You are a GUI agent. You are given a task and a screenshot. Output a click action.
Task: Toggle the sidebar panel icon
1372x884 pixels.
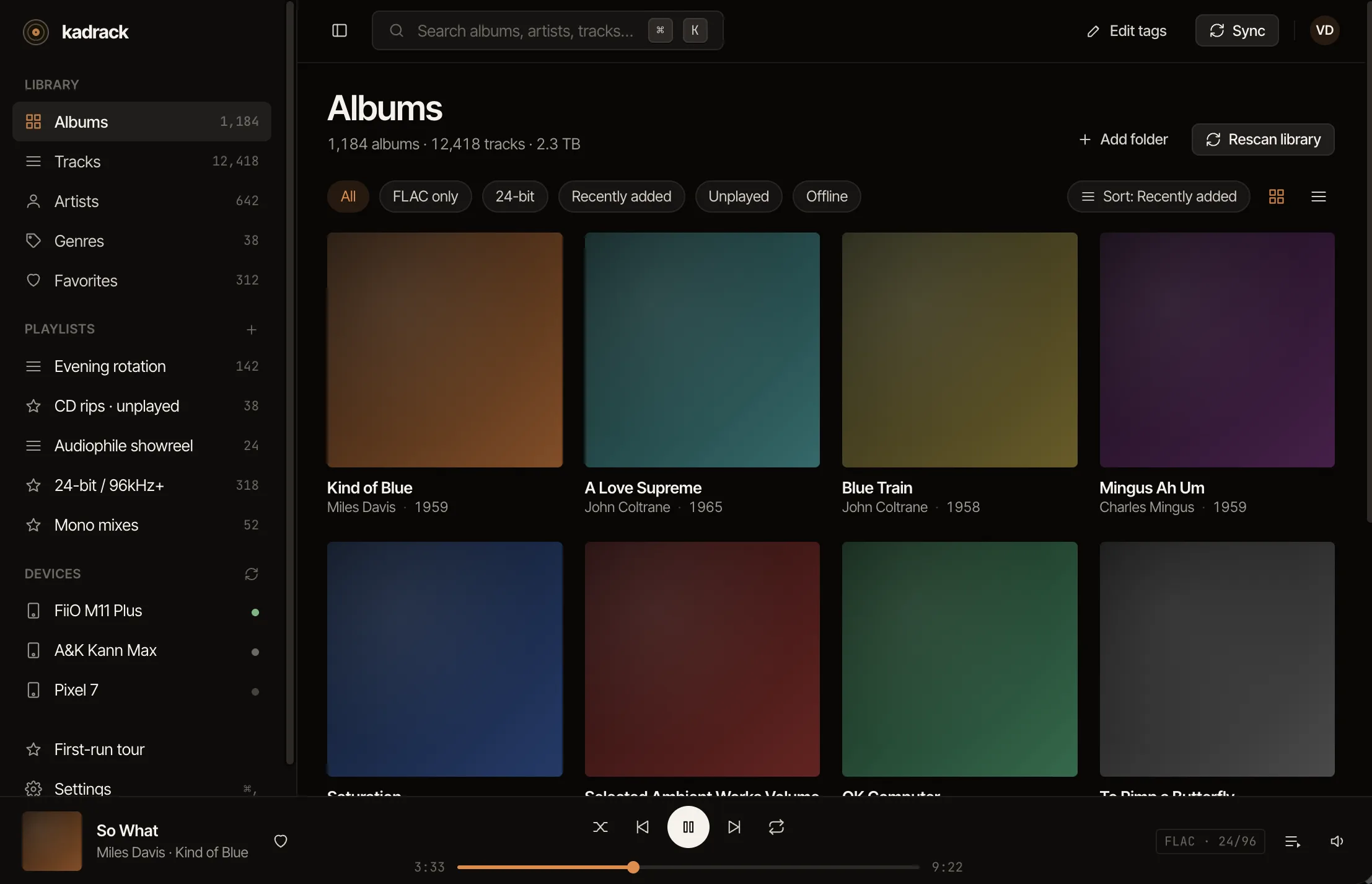pyautogui.click(x=340, y=30)
